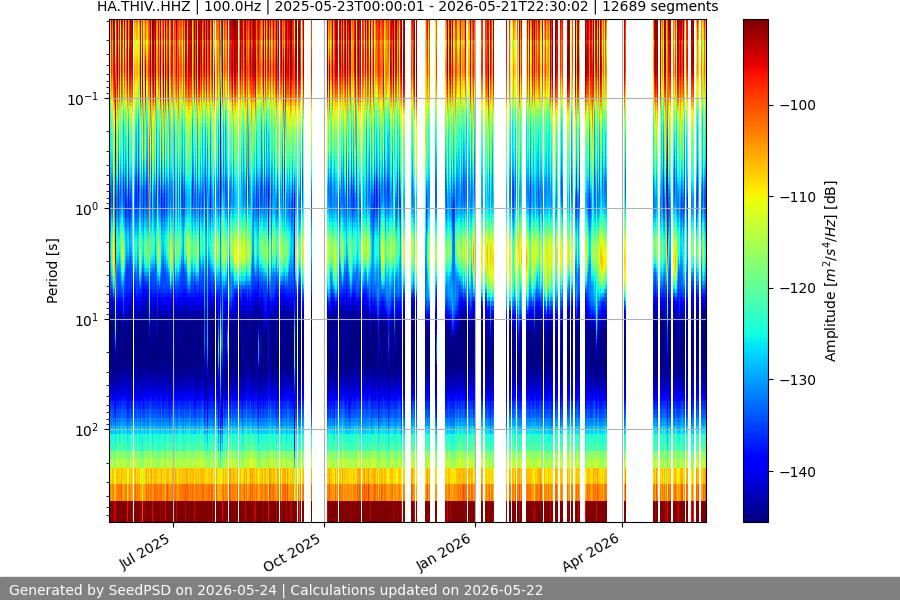This screenshot has height=600, width=900.
Task: Click the 'Jul 2025' x-axis label
Action: (x=145, y=552)
